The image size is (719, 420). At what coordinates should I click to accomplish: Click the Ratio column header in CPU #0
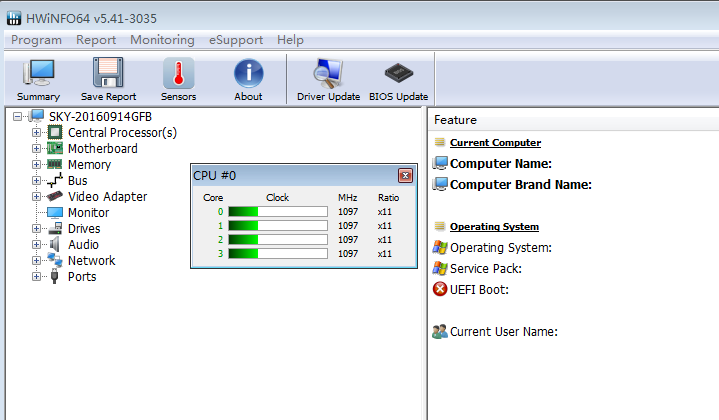click(x=388, y=198)
